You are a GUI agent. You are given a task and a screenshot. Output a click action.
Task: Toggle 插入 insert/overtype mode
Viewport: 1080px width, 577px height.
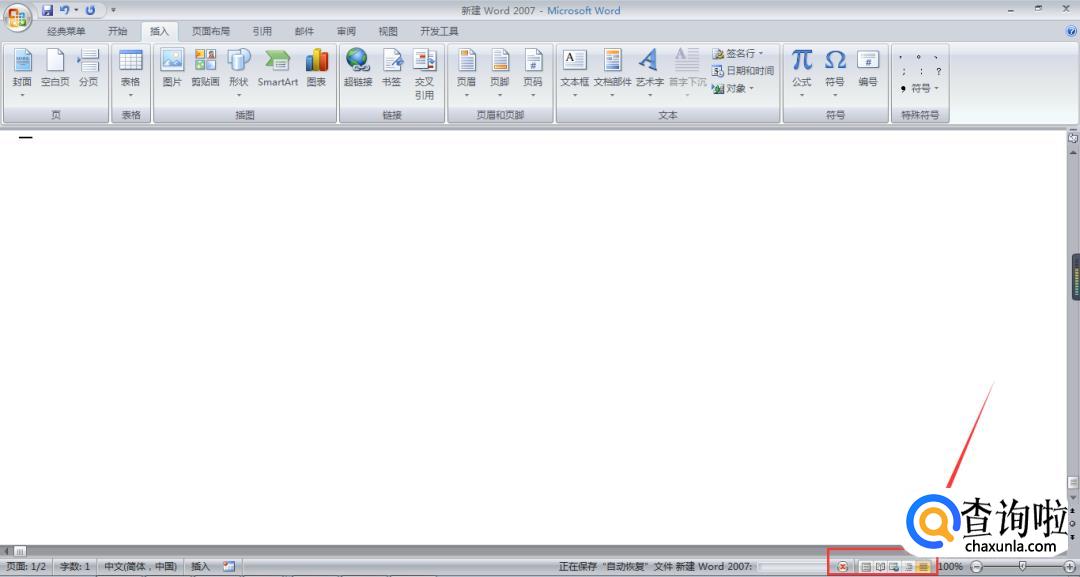(200, 567)
